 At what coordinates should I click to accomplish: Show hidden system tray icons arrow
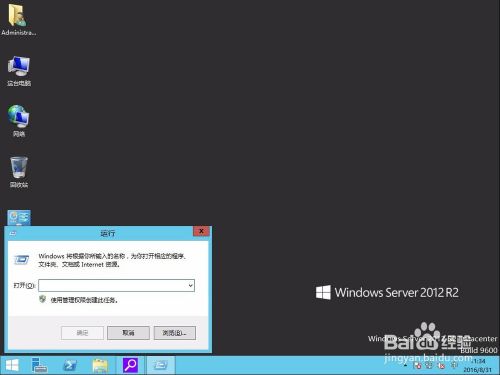pyautogui.click(x=405, y=366)
